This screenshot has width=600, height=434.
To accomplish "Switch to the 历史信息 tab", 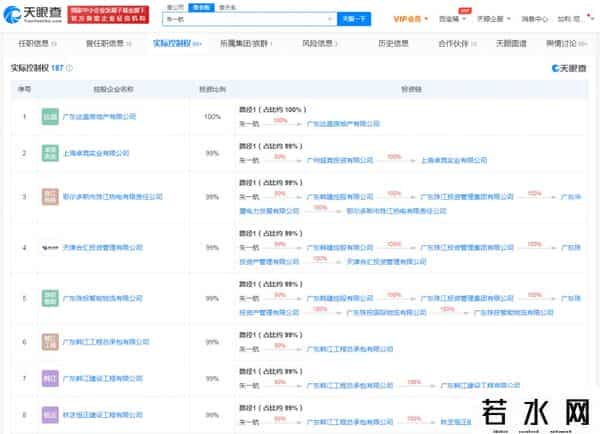I will pyautogui.click(x=393, y=44).
